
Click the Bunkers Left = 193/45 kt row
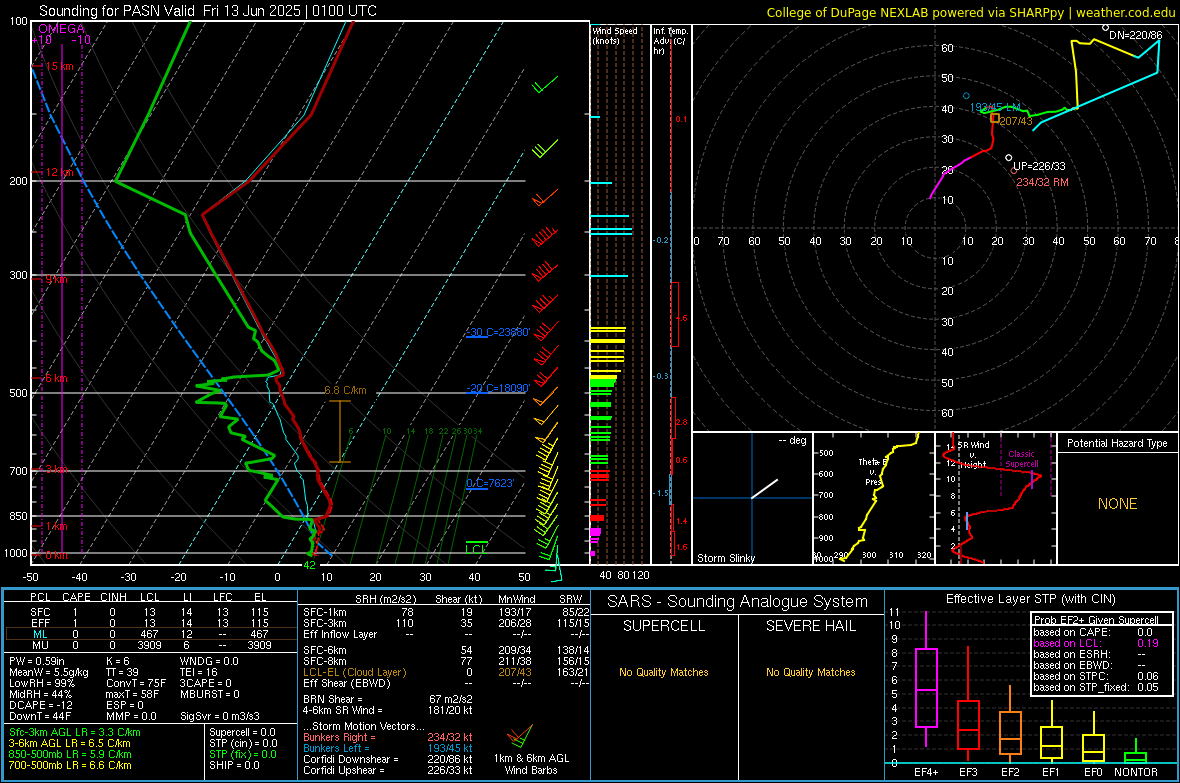pyautogui.click(x=388, y=748)
